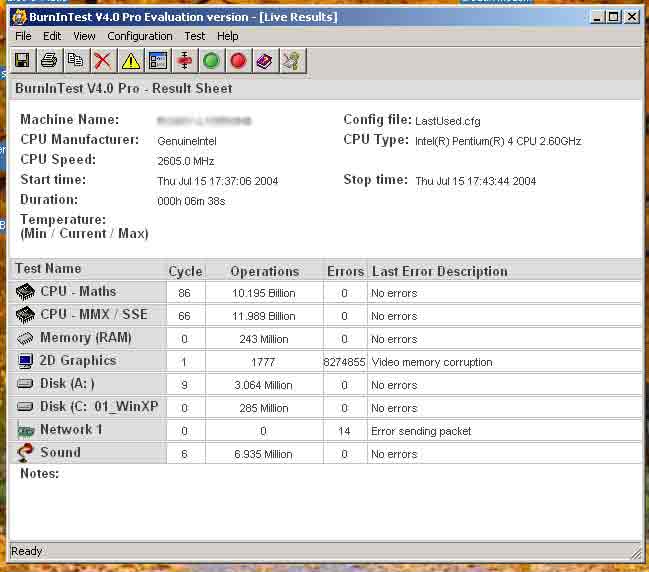This screenshot has height=572, width=649.
Task: Click the Disk (A:) drive icon
Action: point(25,384)
